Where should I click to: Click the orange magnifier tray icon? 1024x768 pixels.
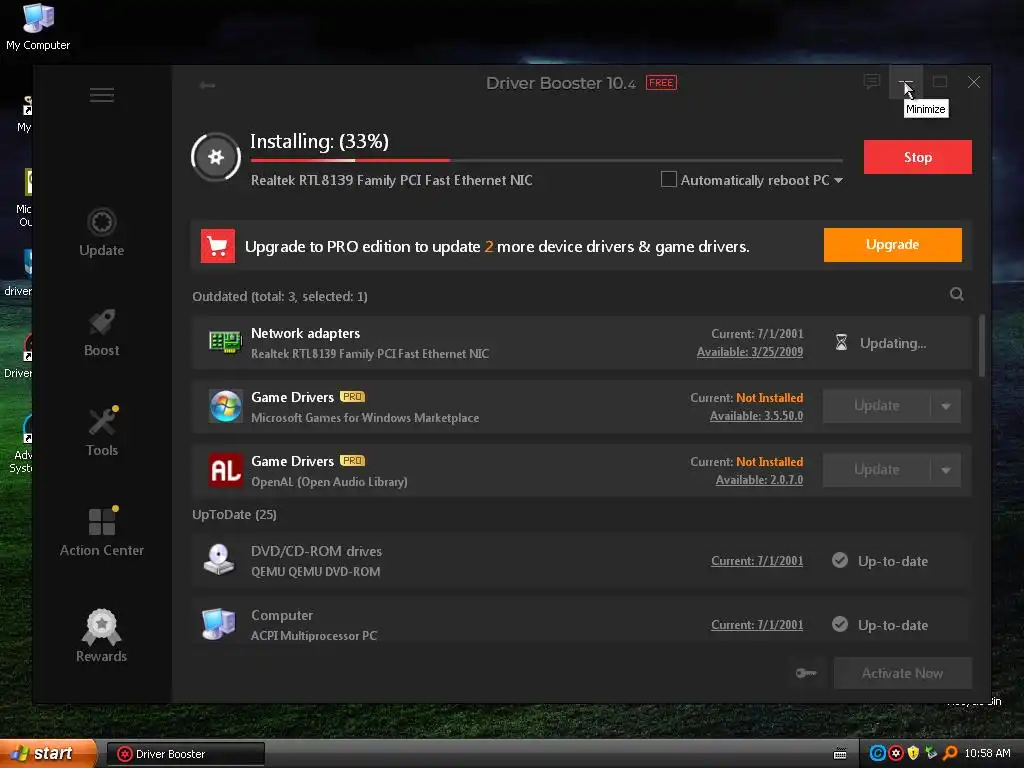point(950,753)
